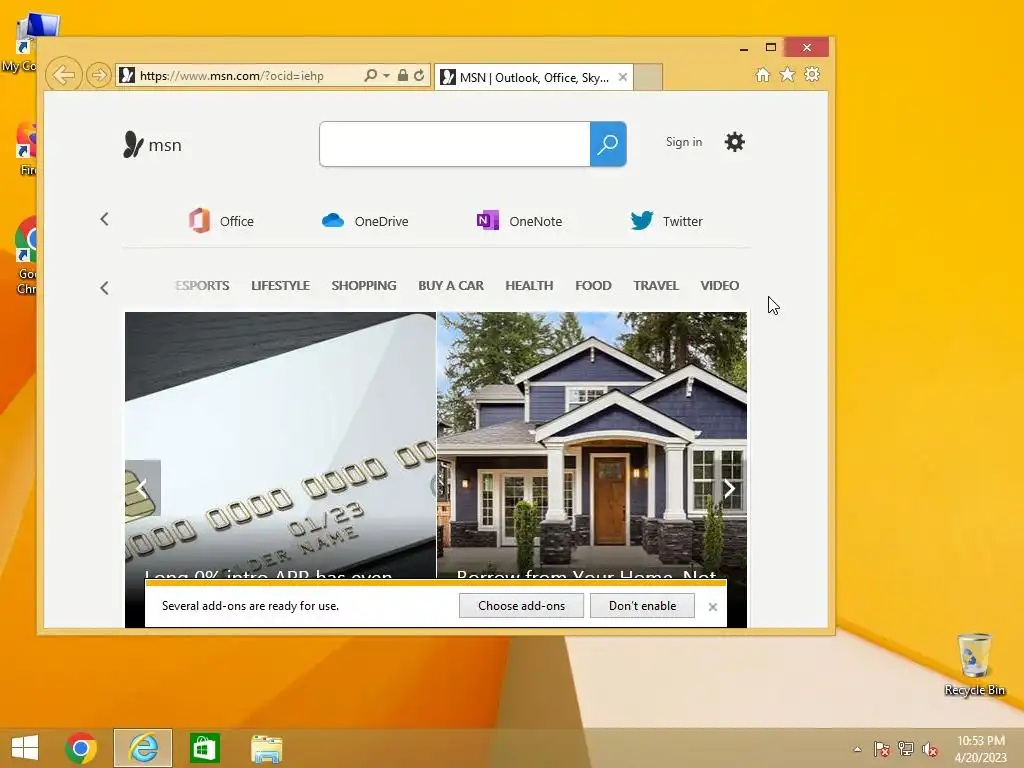The image size is (1024, 768).
Task: Click the Sign in link
Action: click(684, 142)
